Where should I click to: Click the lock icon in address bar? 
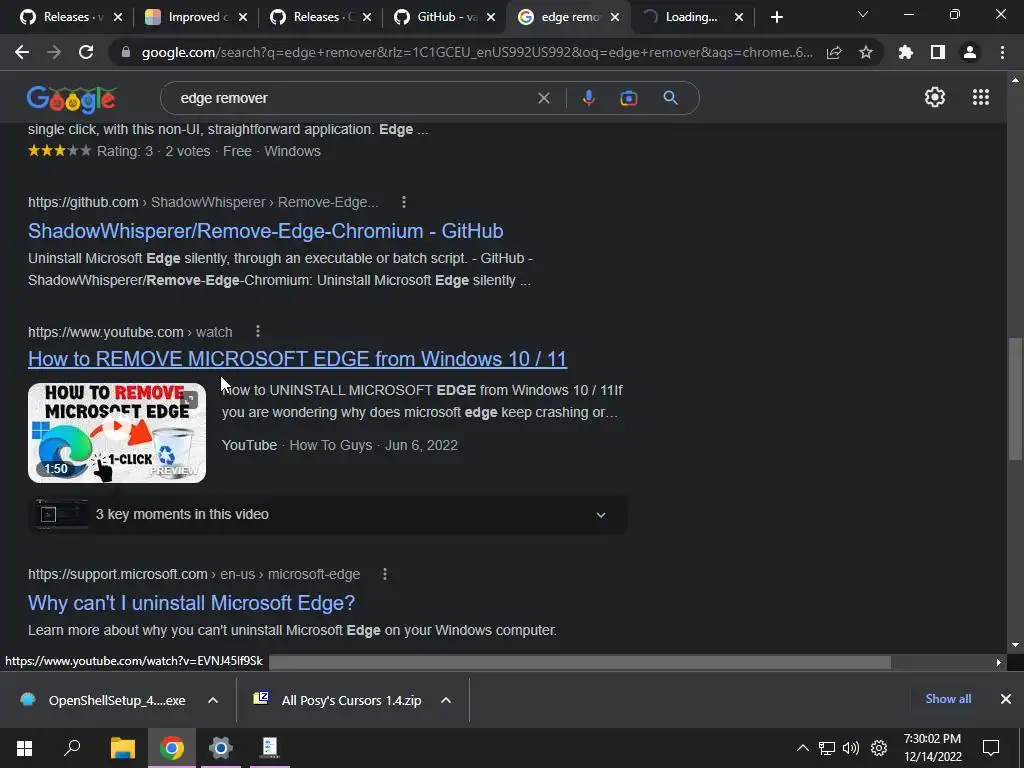[126, 52]
